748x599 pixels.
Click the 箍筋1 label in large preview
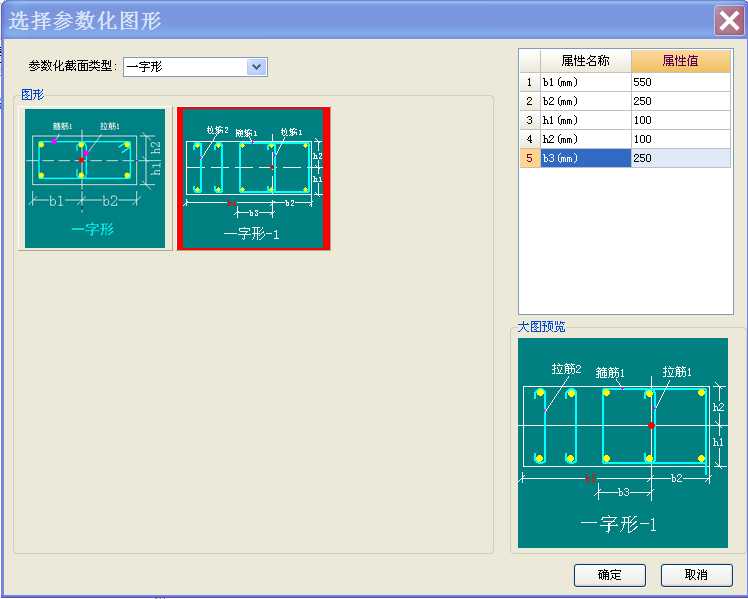pyautogui.click(x=610, y=372)
